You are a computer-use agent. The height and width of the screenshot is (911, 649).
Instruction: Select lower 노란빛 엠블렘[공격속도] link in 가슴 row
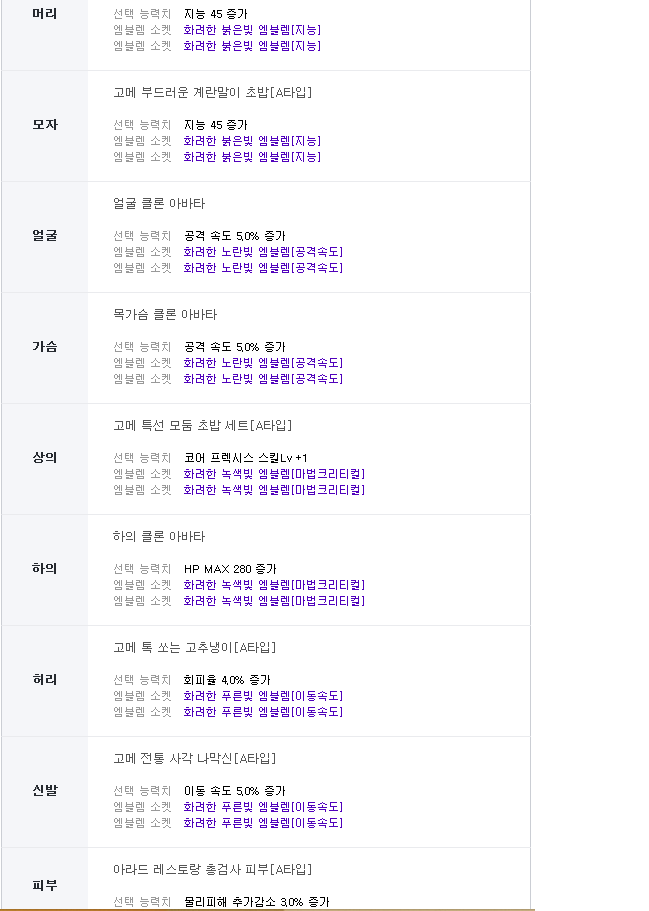[263, 378]
